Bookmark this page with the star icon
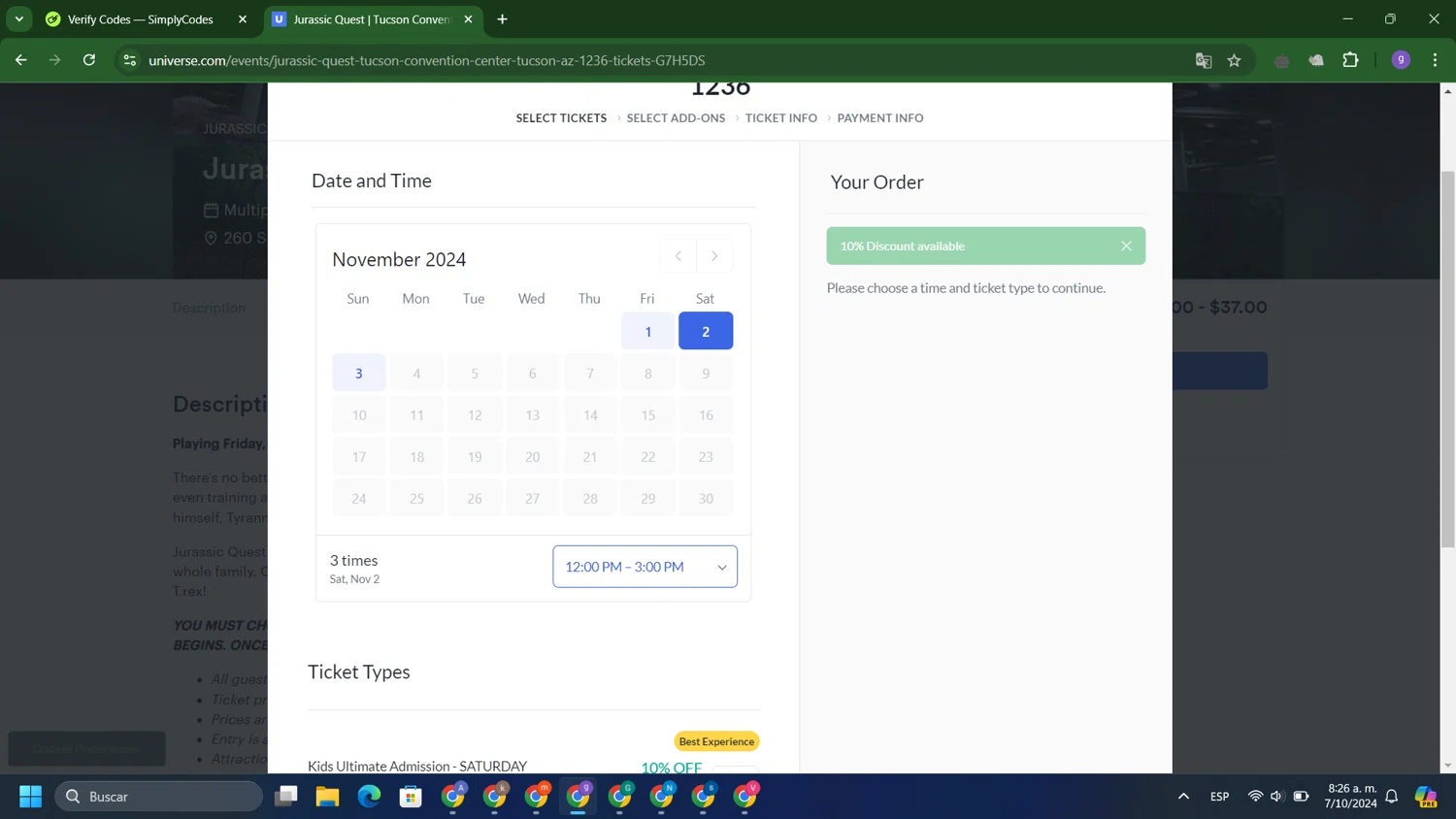 [1235, 60]
